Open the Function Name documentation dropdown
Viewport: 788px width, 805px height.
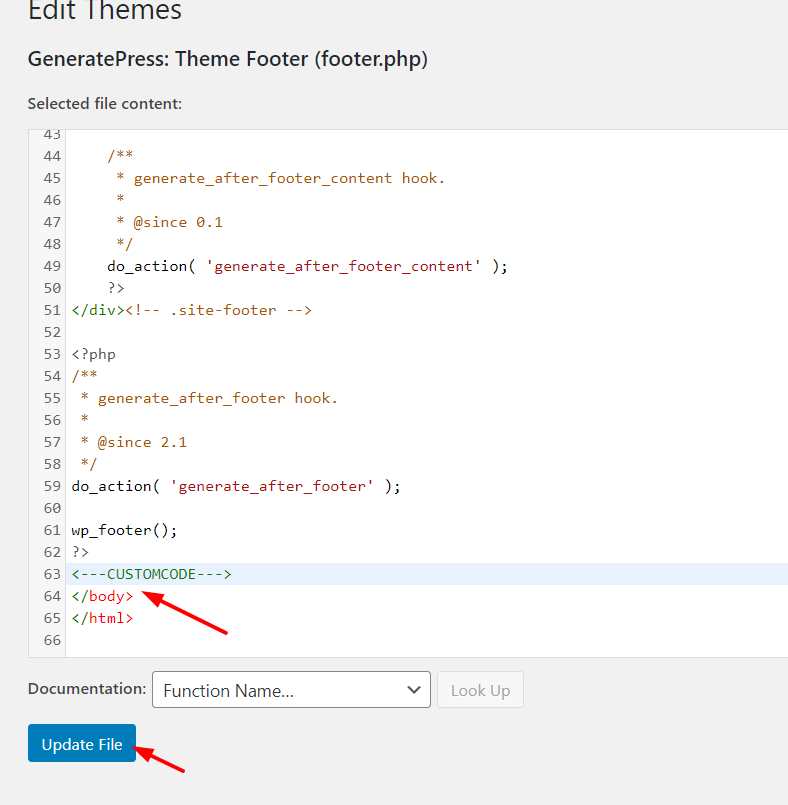pos(291,689)
